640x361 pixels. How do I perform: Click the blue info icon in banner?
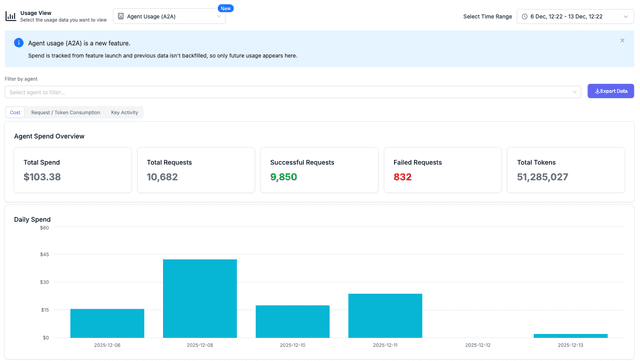[18, 42]
